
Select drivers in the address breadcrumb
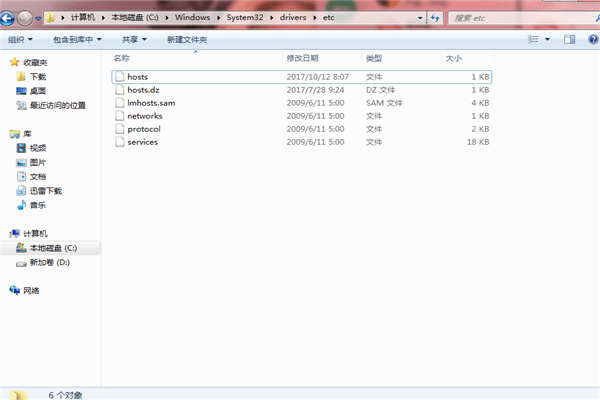tap(293, 18)
